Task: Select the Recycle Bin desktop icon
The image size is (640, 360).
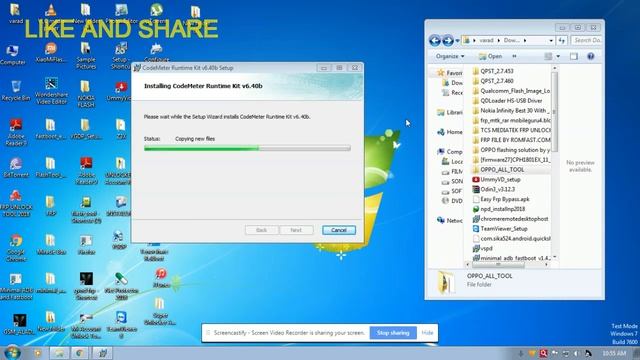Action: (x=16, y=91)
